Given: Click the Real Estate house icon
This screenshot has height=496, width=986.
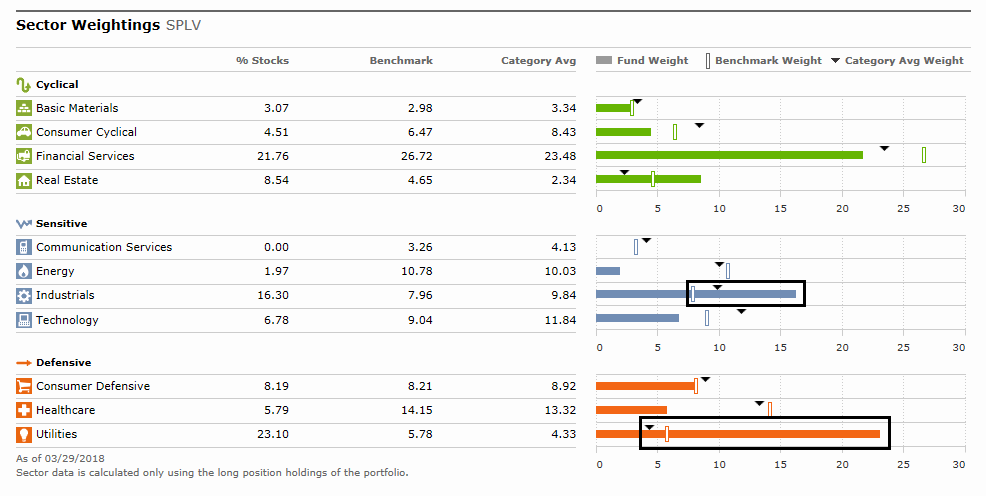Looking at the screenshot, I should tap(24, 180).
